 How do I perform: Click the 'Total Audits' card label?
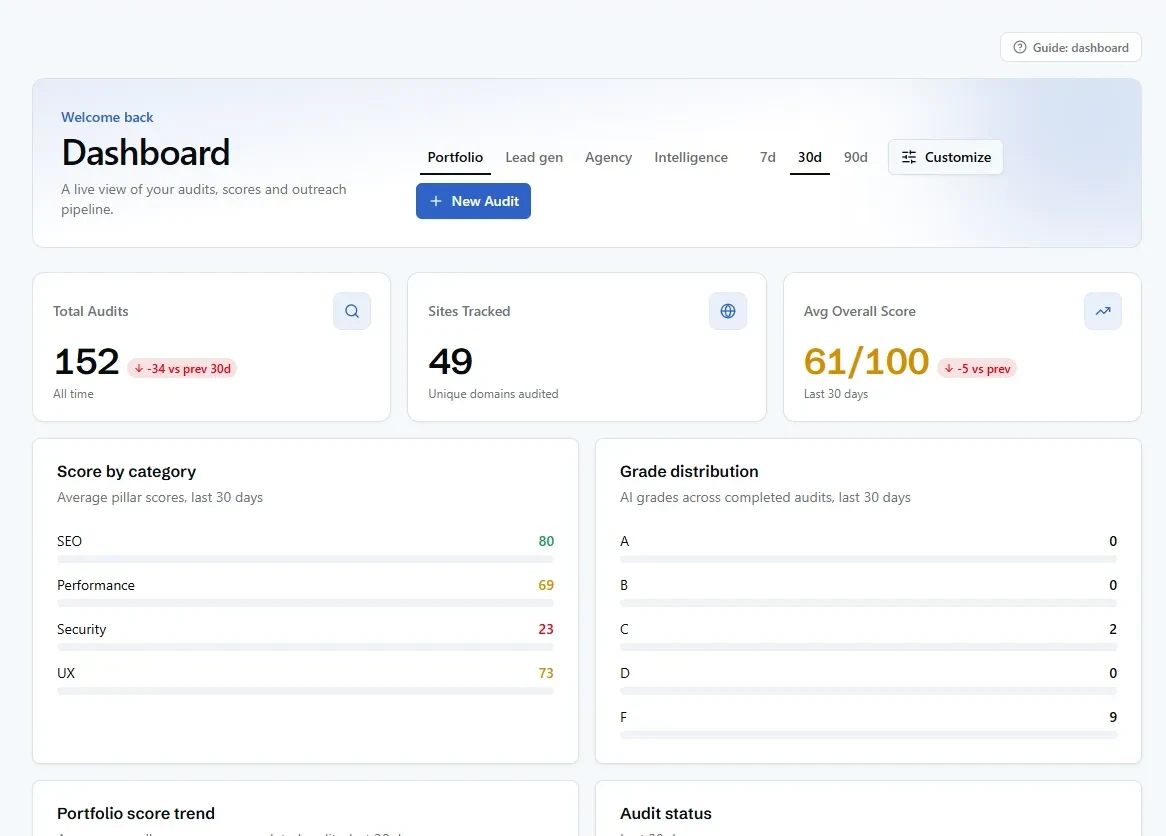click(x=91, y=311)
